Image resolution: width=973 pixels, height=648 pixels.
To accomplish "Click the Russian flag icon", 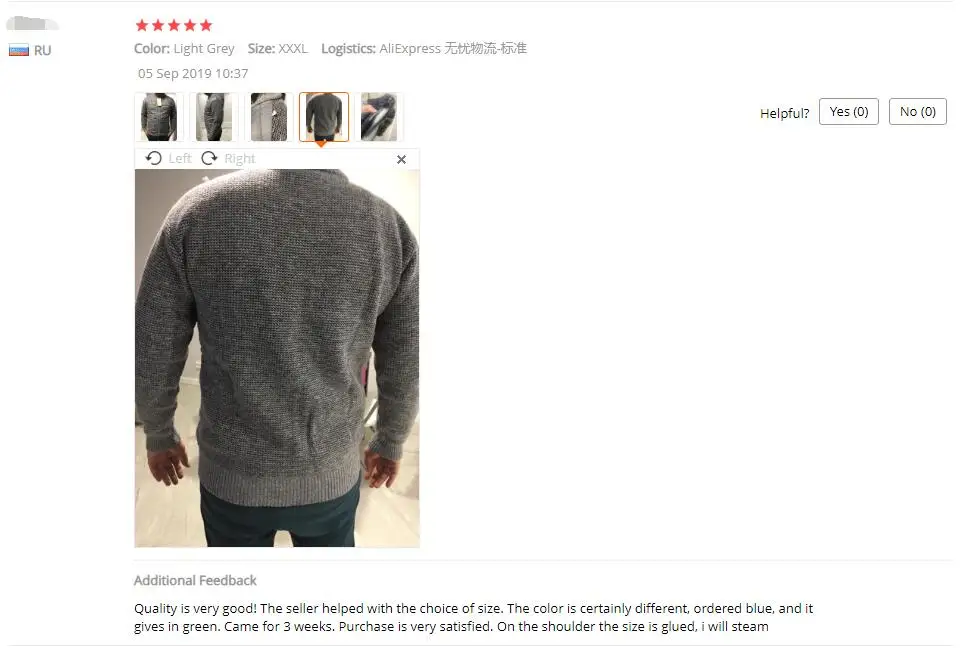I will [x=19, y=50].
